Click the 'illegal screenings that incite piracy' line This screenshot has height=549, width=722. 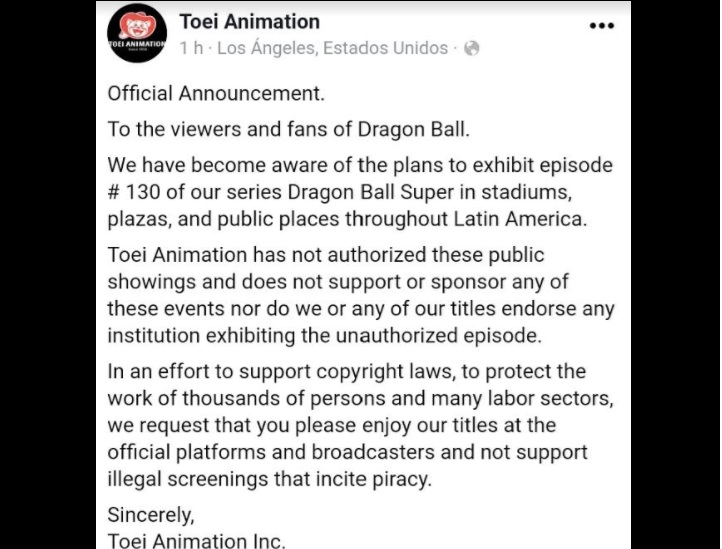click(270, 479)
